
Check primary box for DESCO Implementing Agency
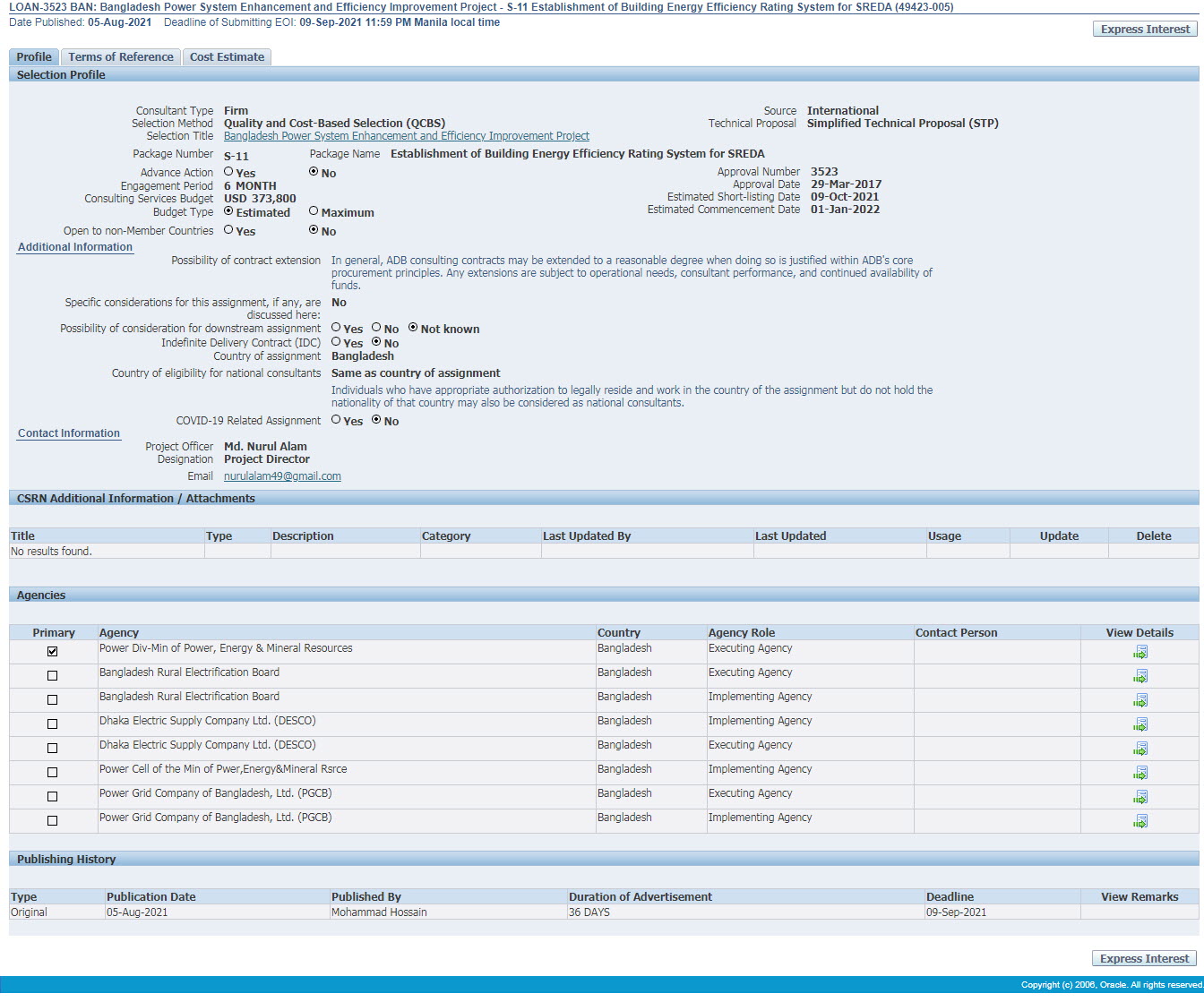pos(52,724)
